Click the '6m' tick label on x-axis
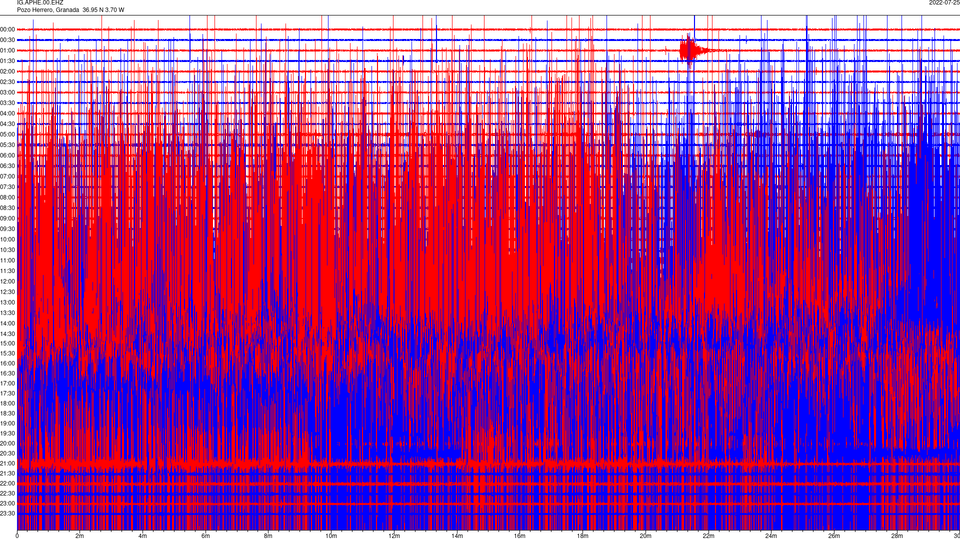960x540 pixels. tap(206, 536)
